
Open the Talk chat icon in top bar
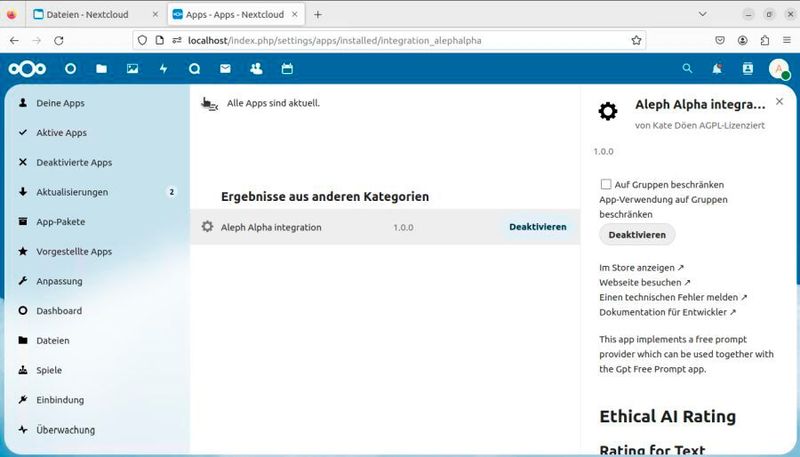[x=194, y=69]
